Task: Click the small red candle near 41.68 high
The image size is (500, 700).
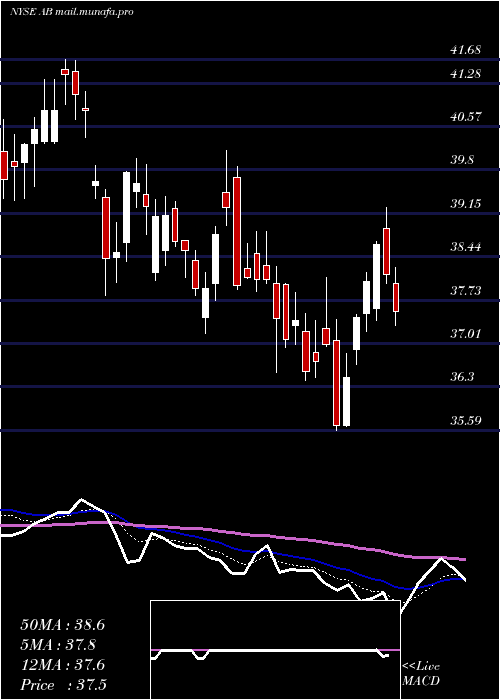Action: pos(65,71)
